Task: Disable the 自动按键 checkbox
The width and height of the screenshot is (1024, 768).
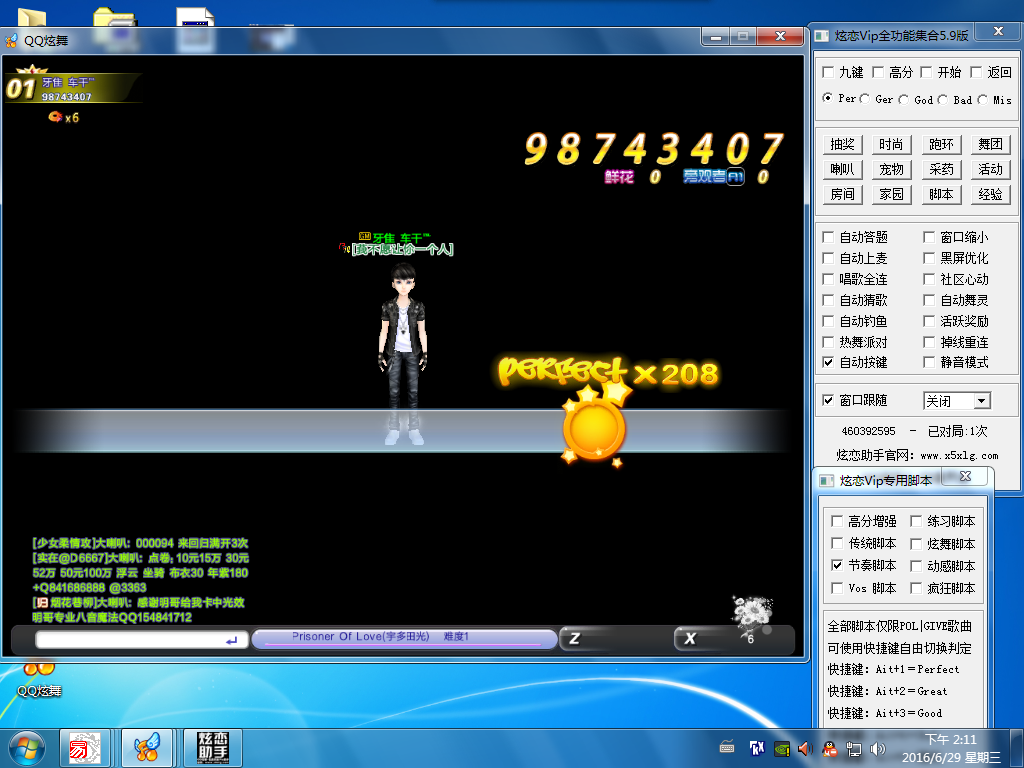Action: 828,362
